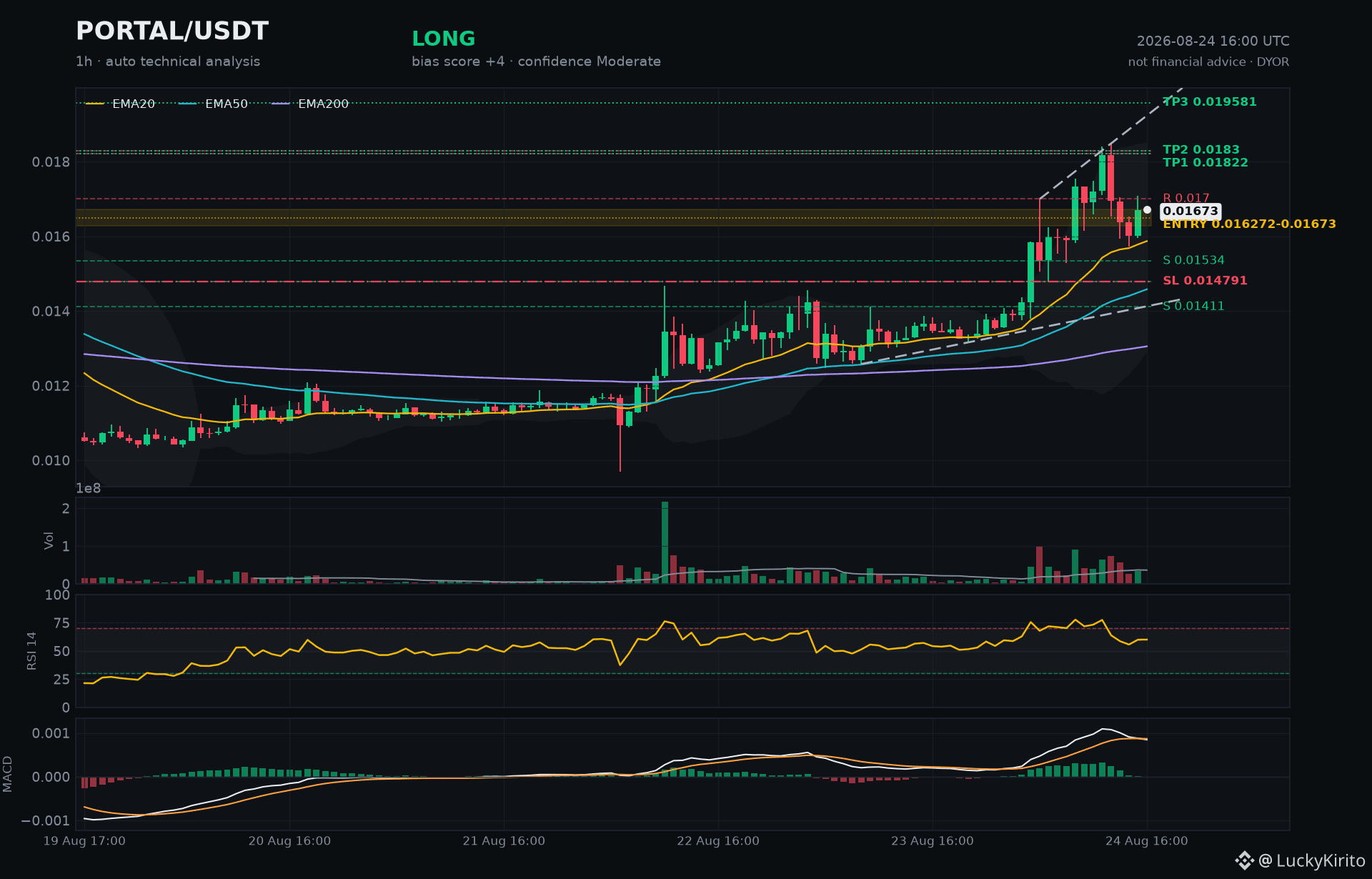Click the 100 tick on the RSI axis
Image resolution: width=1372 pixels, height=879 pixels.
(58, 595)
